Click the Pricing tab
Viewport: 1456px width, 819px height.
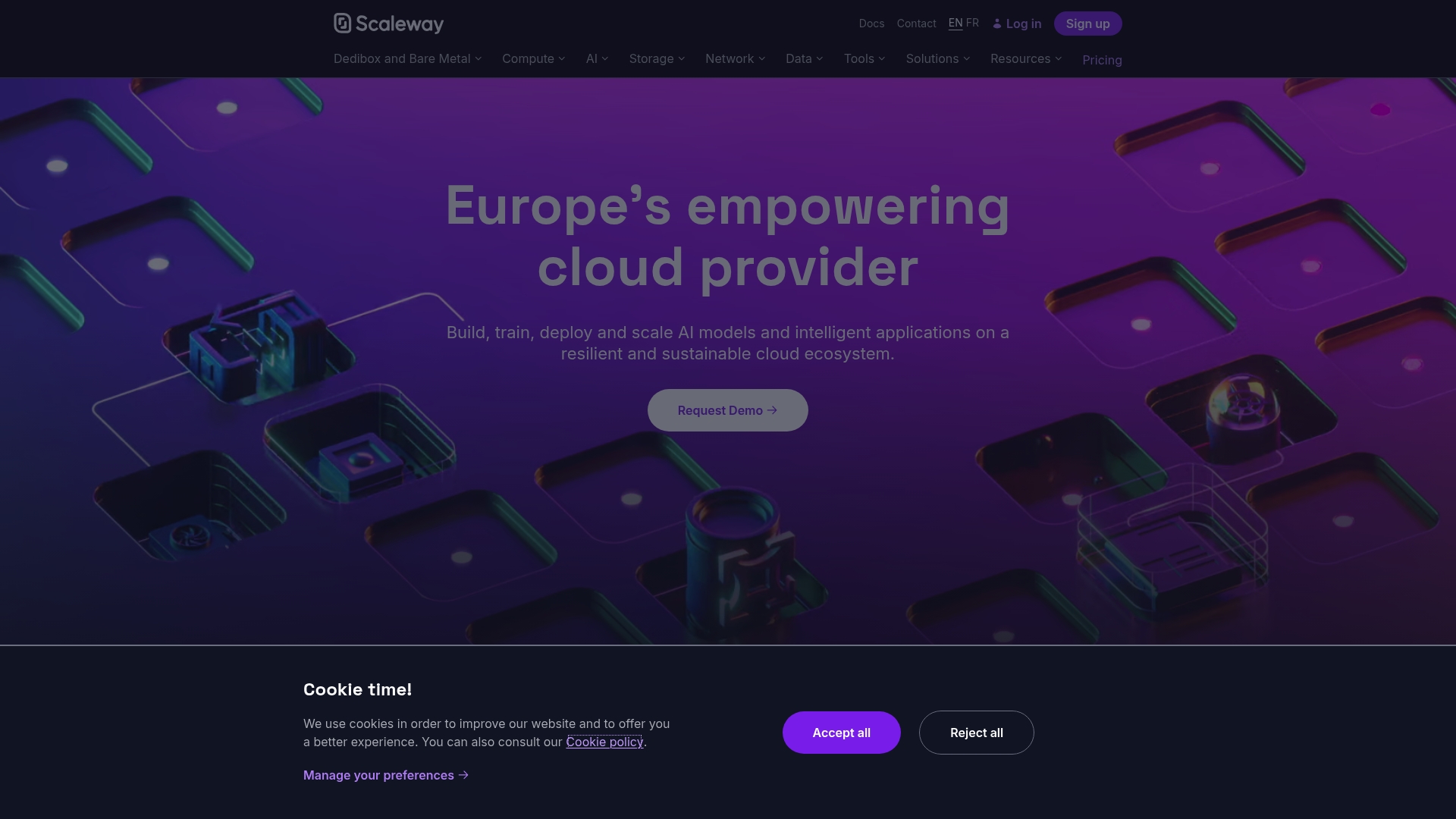pyautogui.click(x=1102, y=59)
